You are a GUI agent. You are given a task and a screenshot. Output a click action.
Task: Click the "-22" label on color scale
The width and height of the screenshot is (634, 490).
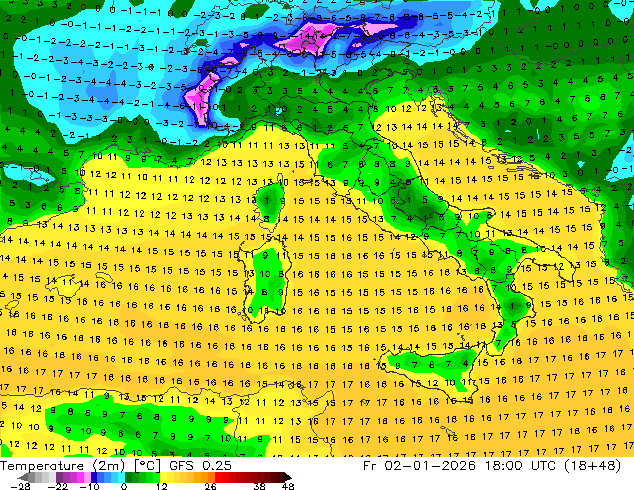[58, 486]
